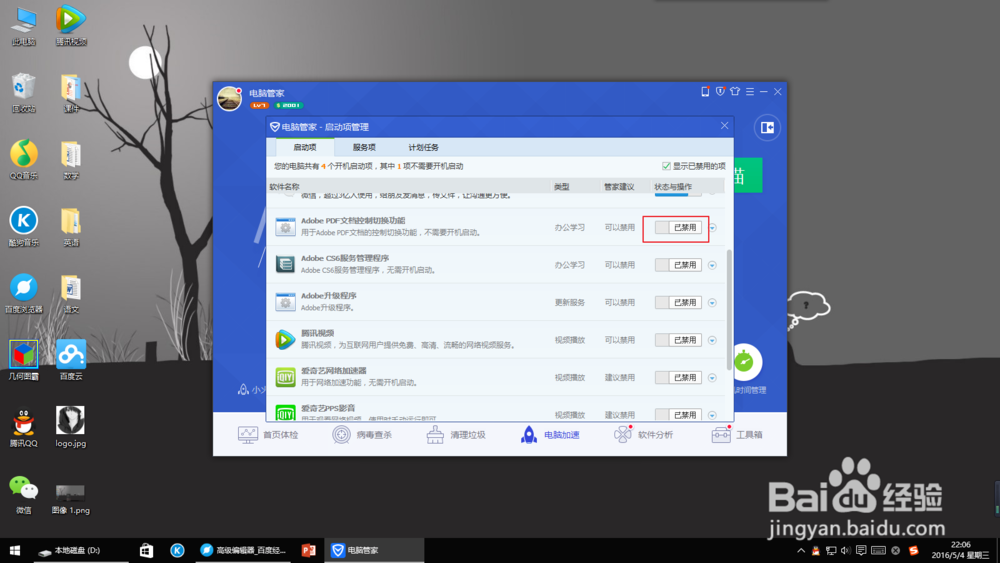Click the startup list vertical scrollbar
The height and width of the screenshot is (563, 1000).
[729, 310]
